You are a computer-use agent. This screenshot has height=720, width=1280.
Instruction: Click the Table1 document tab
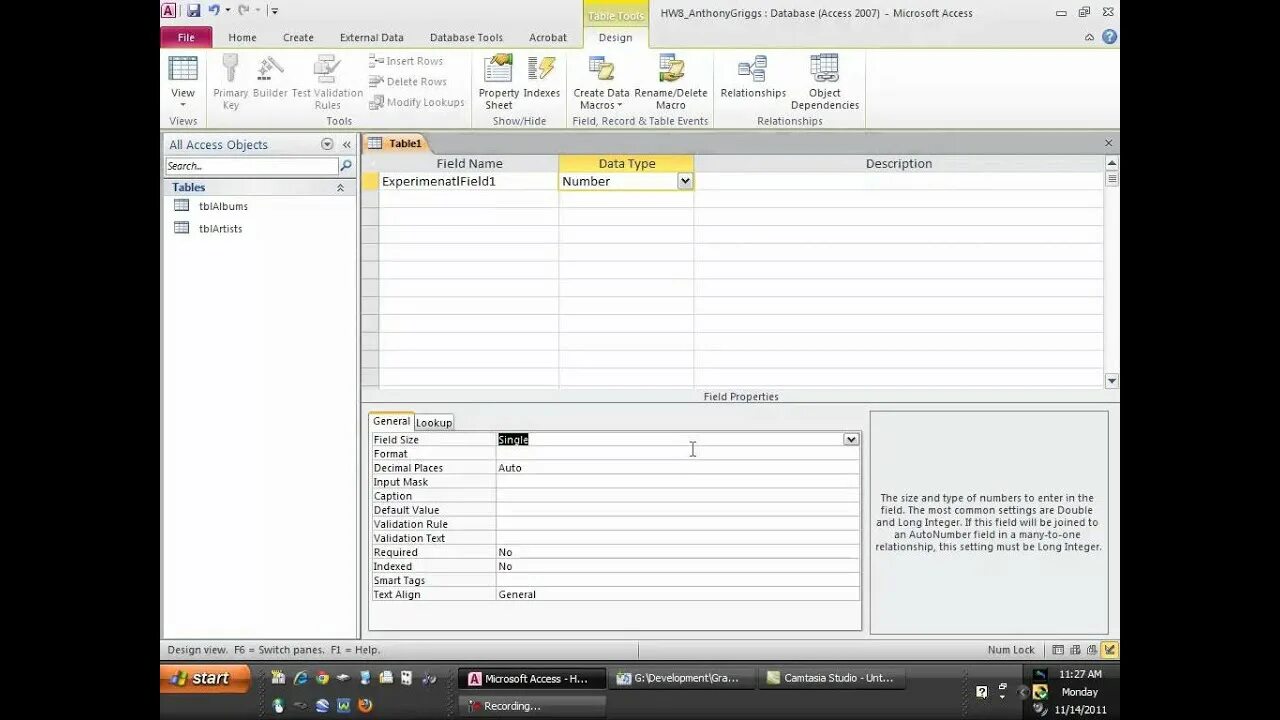coord(397,143)
